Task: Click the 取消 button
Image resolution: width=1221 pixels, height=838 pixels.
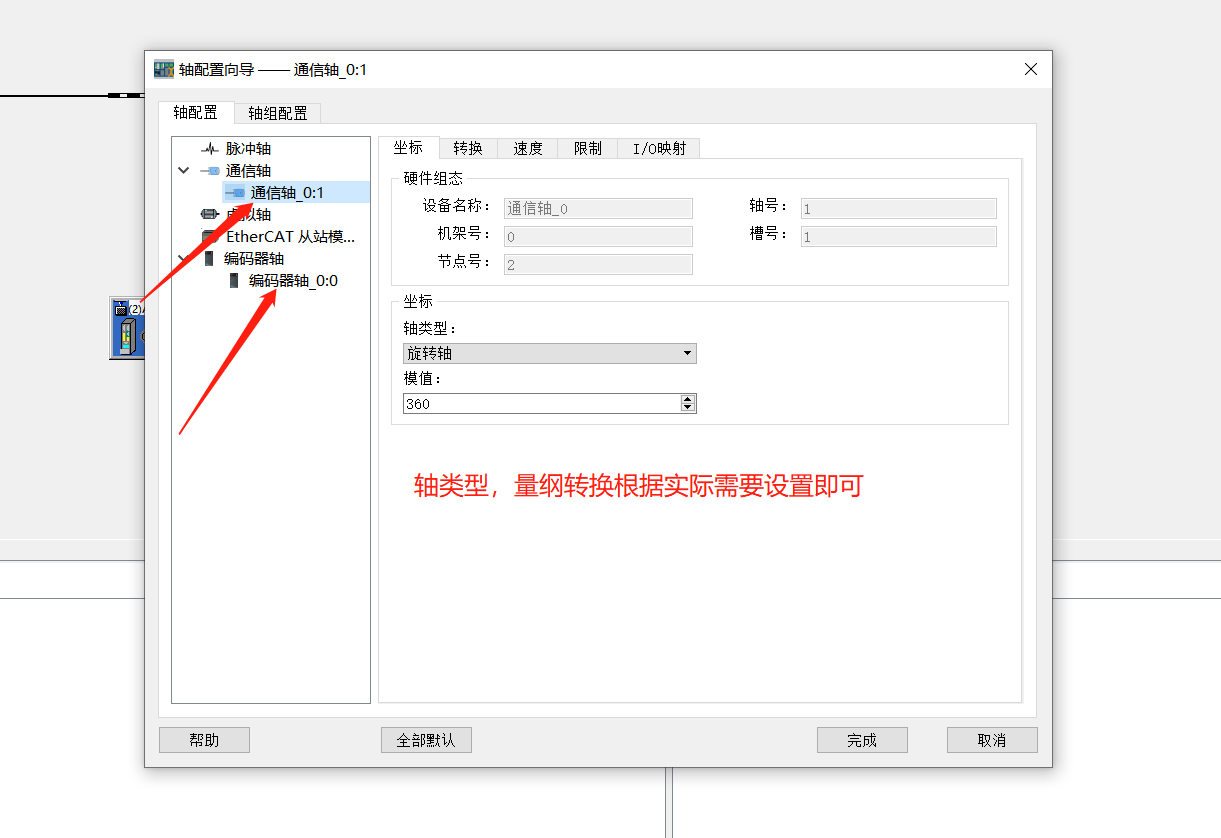Action: click(x=992, y=740)
